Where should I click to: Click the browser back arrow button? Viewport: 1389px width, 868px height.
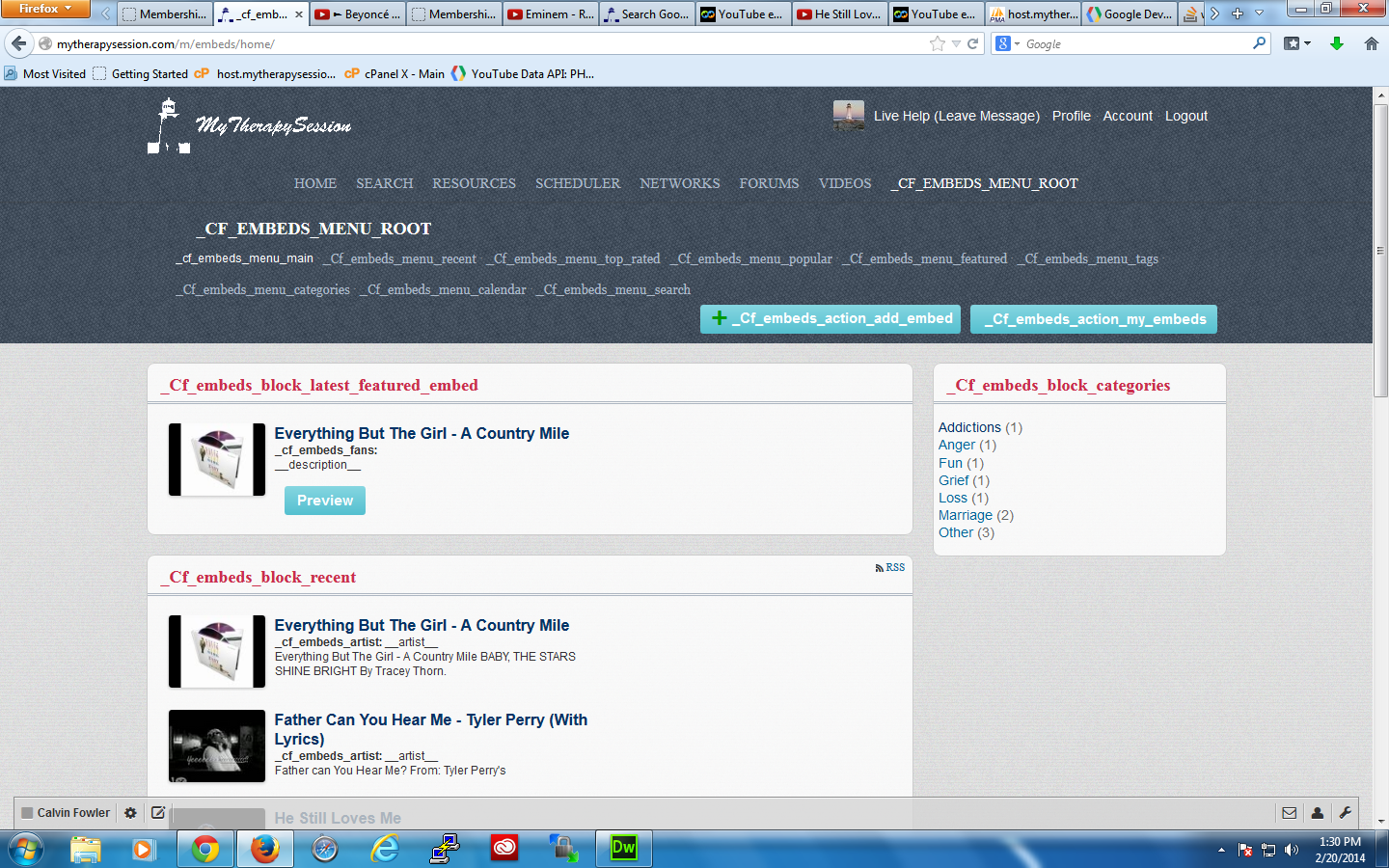coord(19,43)
